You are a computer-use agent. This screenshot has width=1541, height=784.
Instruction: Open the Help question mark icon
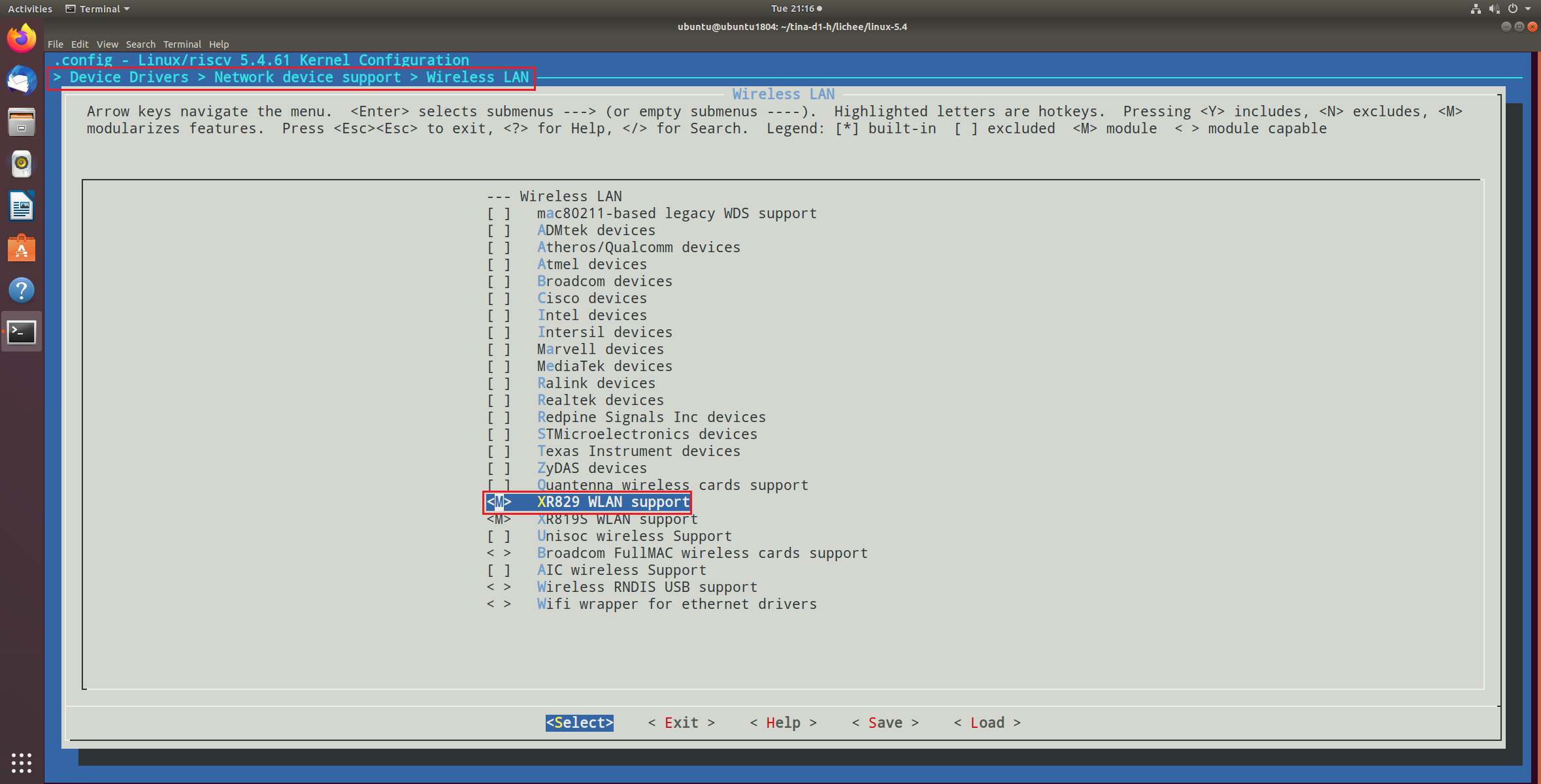(x=22, y=290)
